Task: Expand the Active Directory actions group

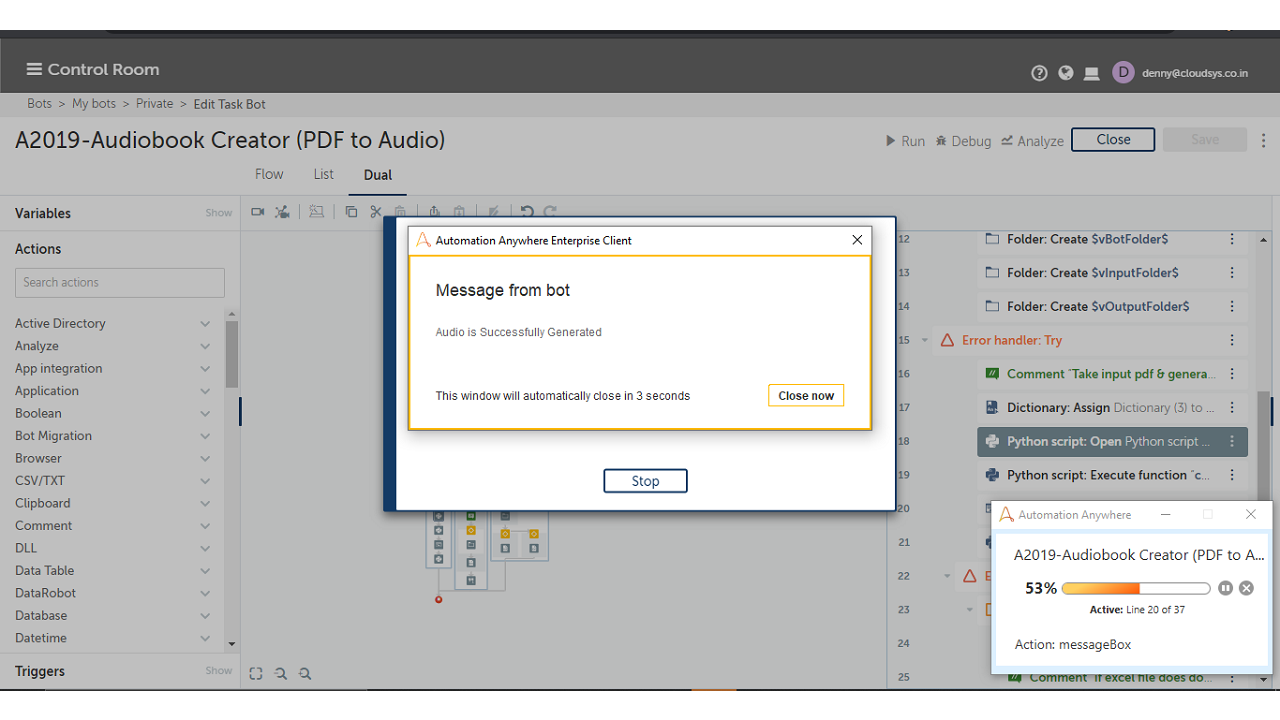Action: pyautogui.click(x=205, y=324)
